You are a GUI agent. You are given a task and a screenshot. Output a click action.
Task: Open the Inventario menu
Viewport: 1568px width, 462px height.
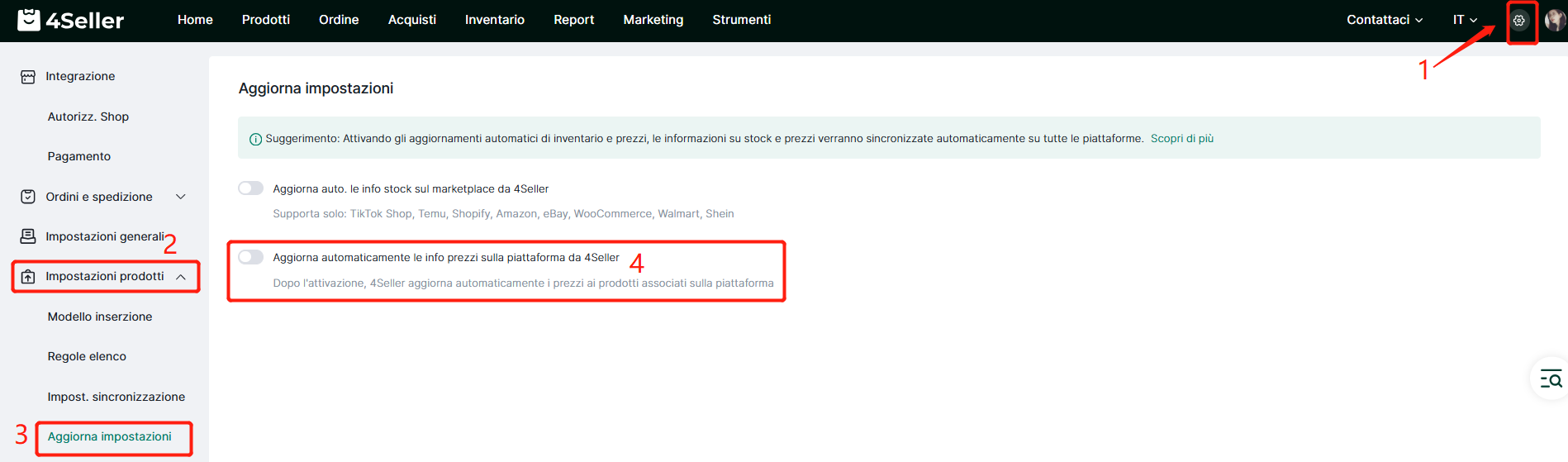[x=494, y=20]
